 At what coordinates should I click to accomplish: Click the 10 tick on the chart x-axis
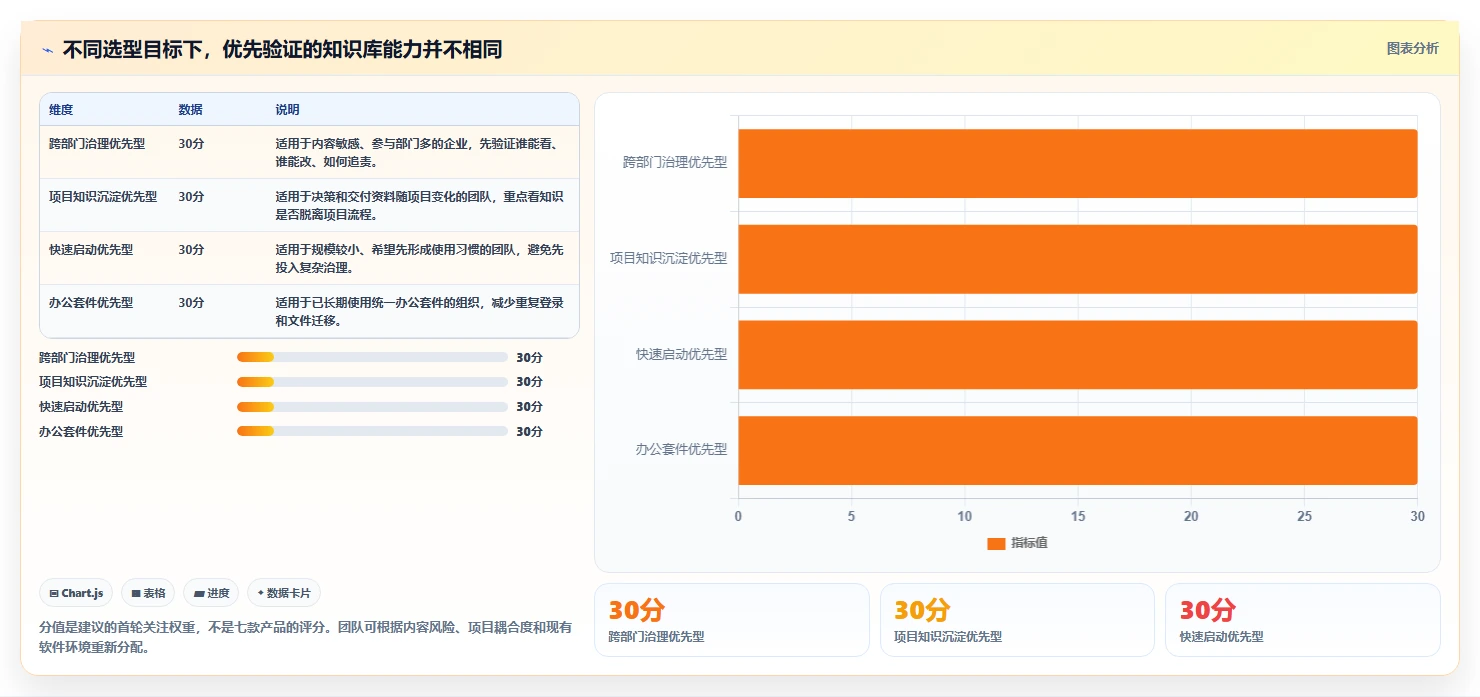pyautogui.click(x=965, y=516)
